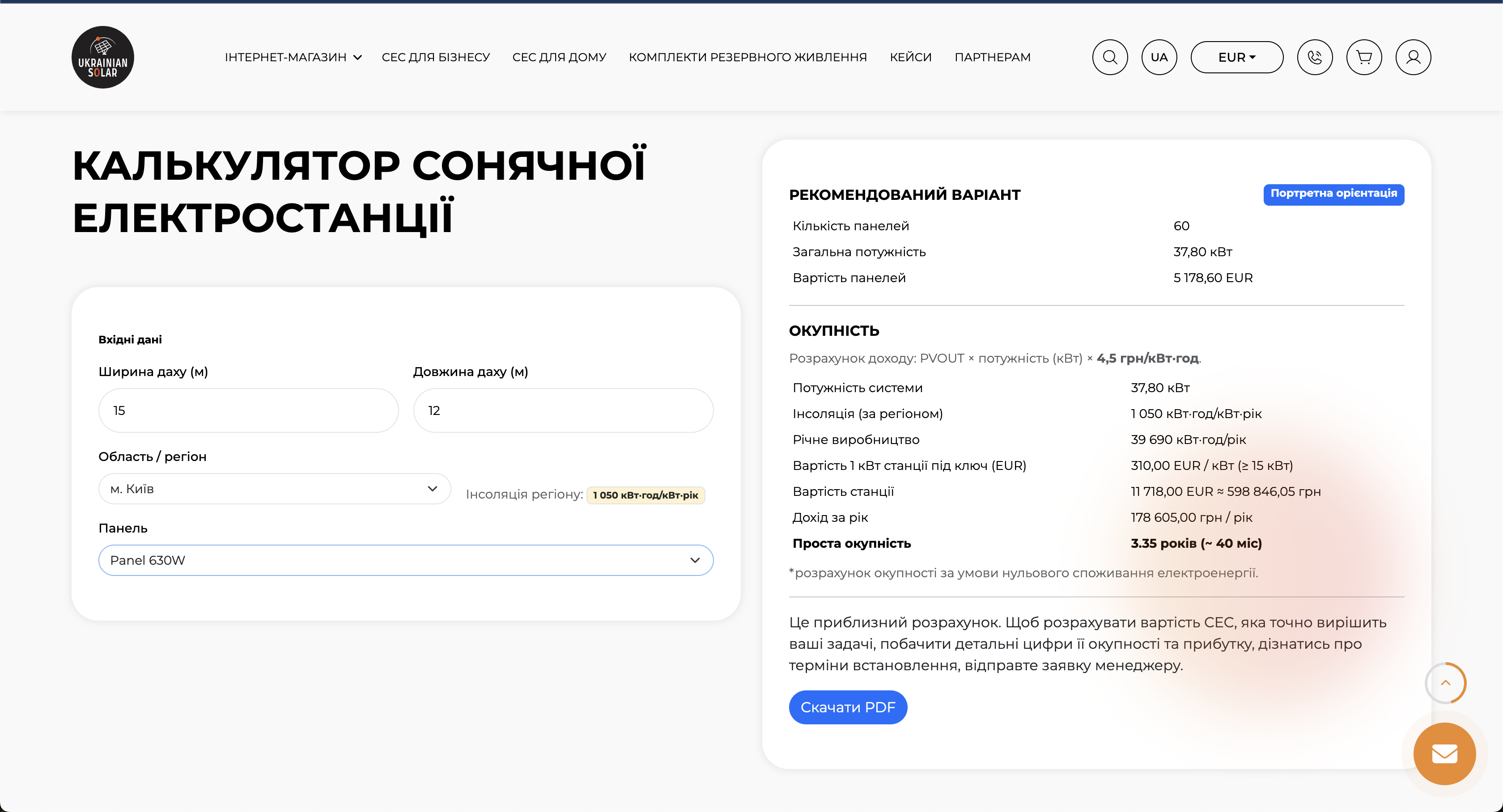Image resolution: width=1503 pixels, height=812 pixels.
Task: Expand the ІНТЕРНЕТ-МАГАЗИН menu
Action: click(293, 57)
